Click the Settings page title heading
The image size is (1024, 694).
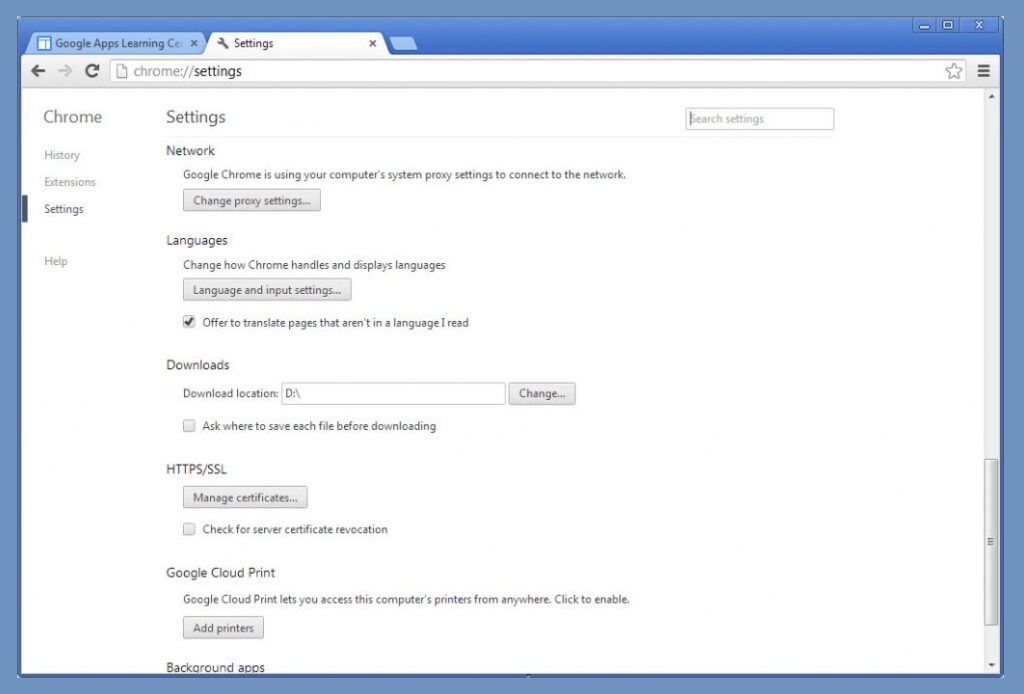coord(195,117)
